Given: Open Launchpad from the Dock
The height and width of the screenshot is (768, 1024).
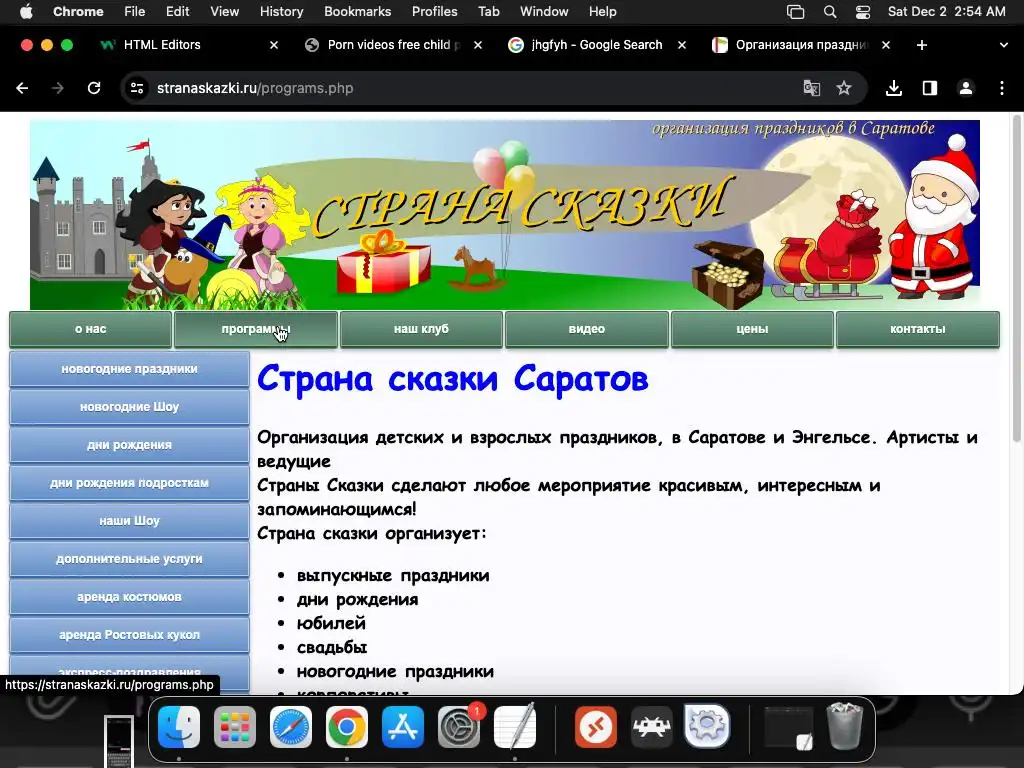Looking at the screenshot, I should 234,726.
